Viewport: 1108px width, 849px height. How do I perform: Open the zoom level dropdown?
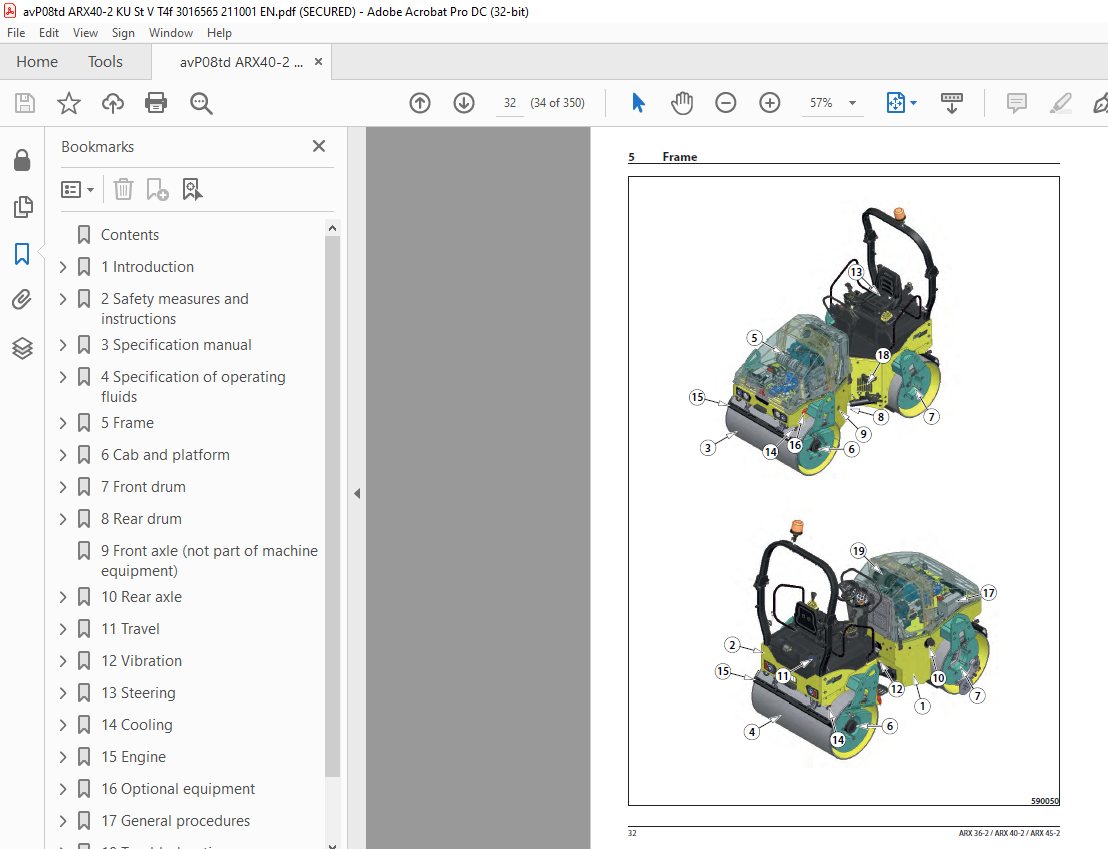[852, 103]
